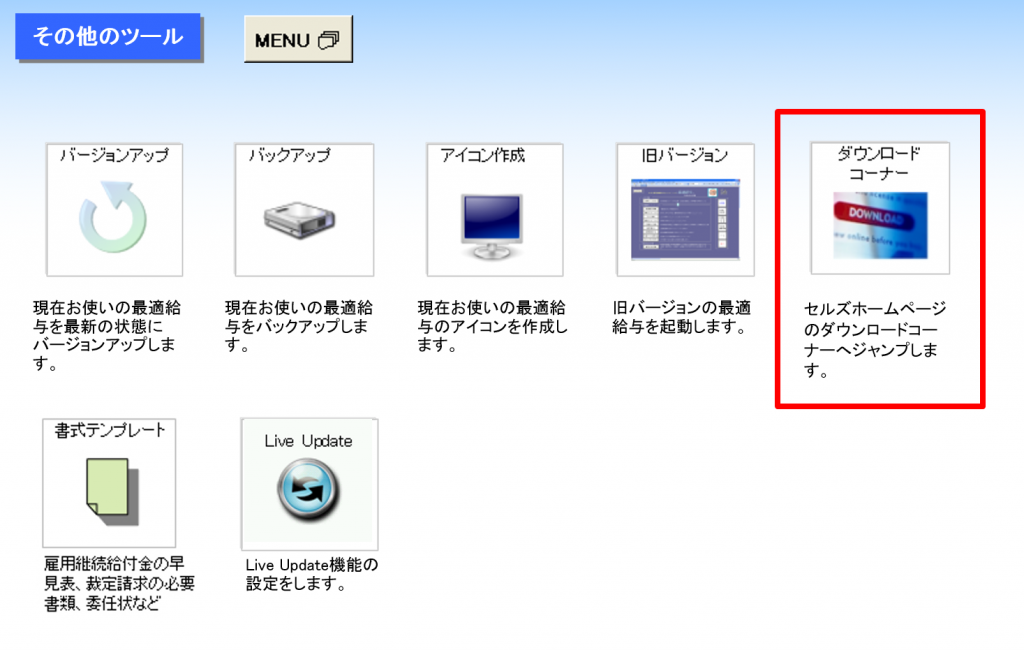Click the セルズホームページ download description text

[x=875, y=340]
